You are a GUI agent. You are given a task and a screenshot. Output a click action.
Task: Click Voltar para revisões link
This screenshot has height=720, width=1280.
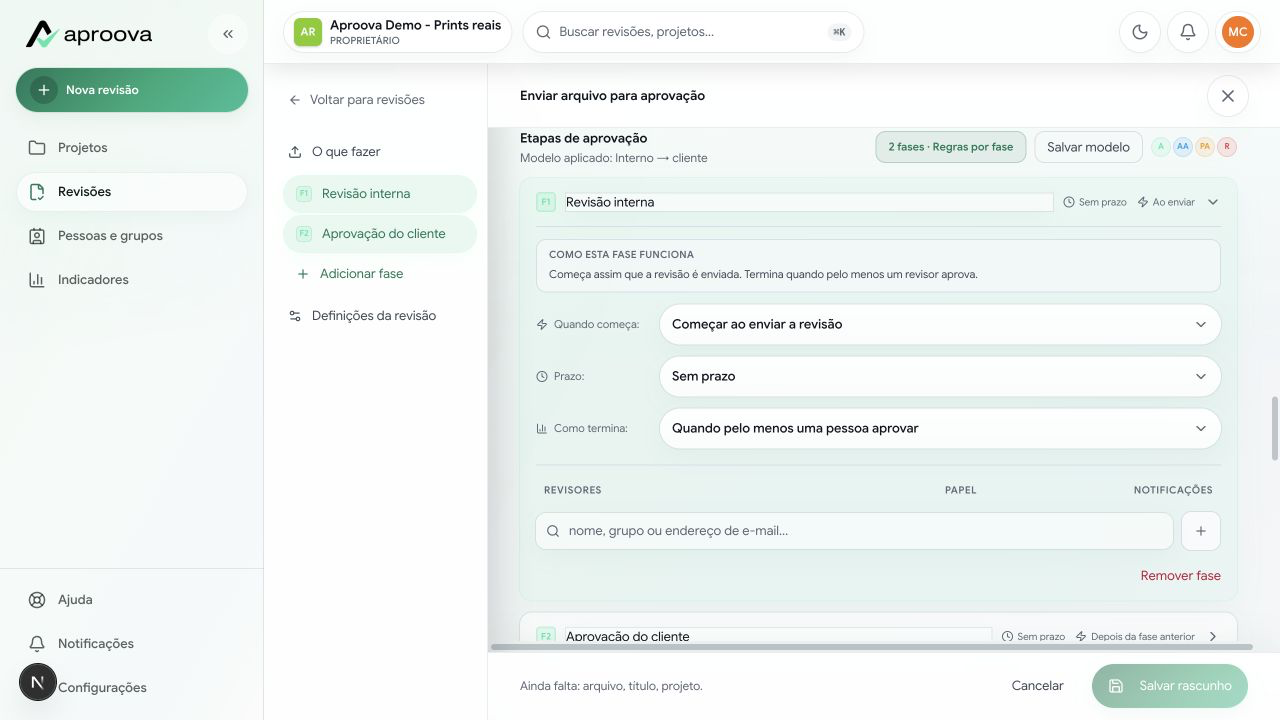click(x=357, y=100)
